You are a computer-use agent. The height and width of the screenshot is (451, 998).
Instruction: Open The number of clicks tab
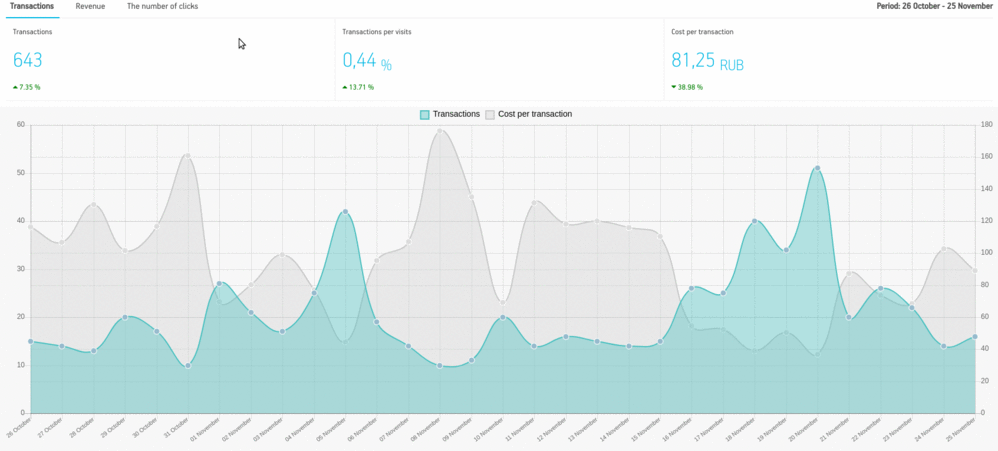click(162, 6)
